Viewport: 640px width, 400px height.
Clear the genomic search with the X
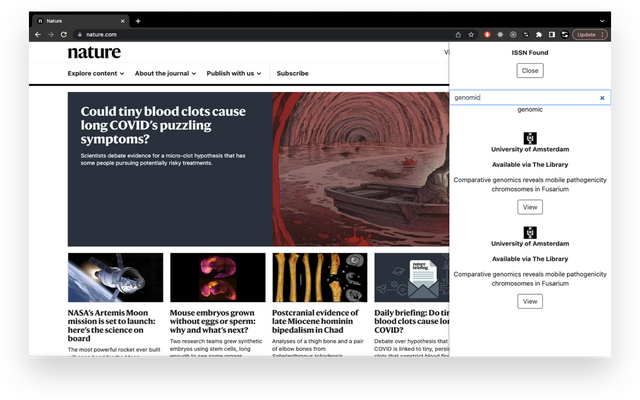pyautogui.click(x=602, y=98)
